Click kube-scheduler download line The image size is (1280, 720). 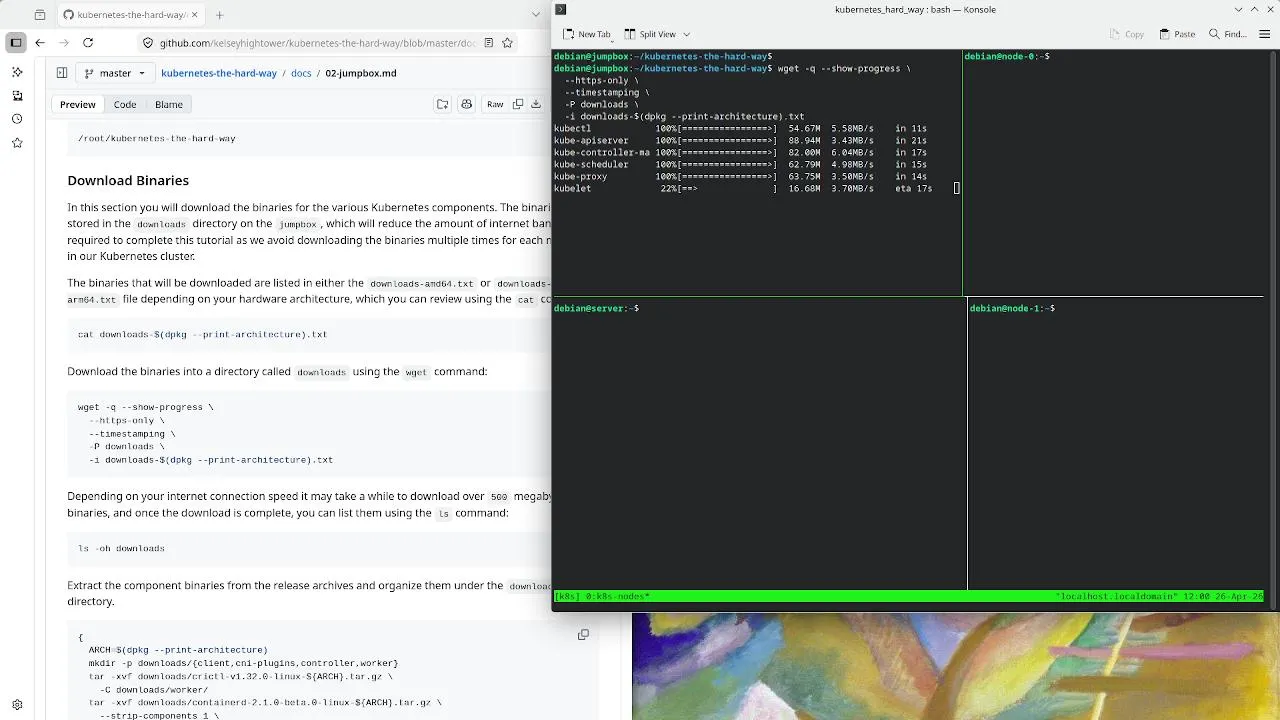coord(740,164)
